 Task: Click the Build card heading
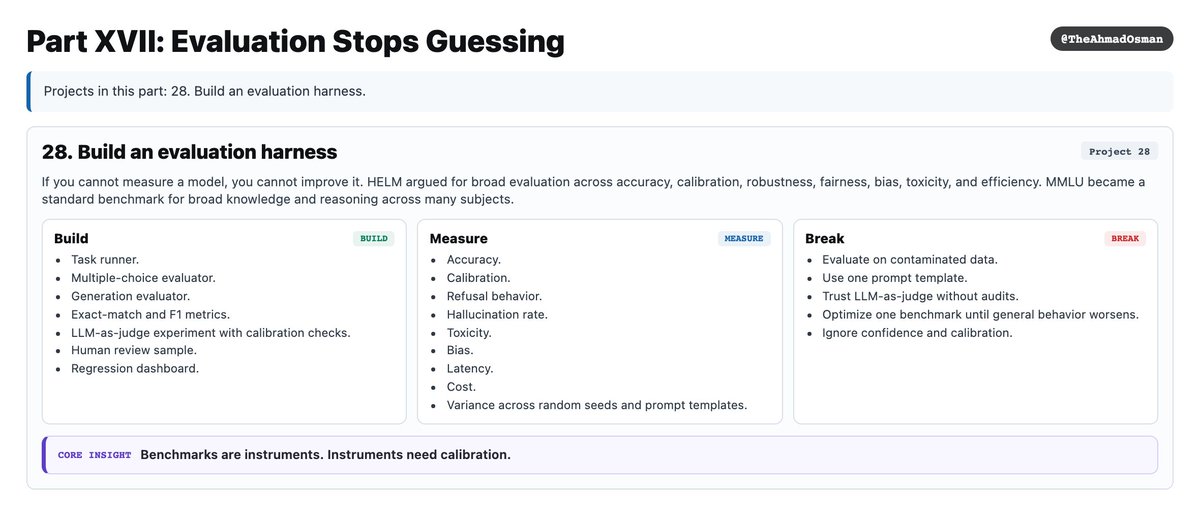(71, 239)
